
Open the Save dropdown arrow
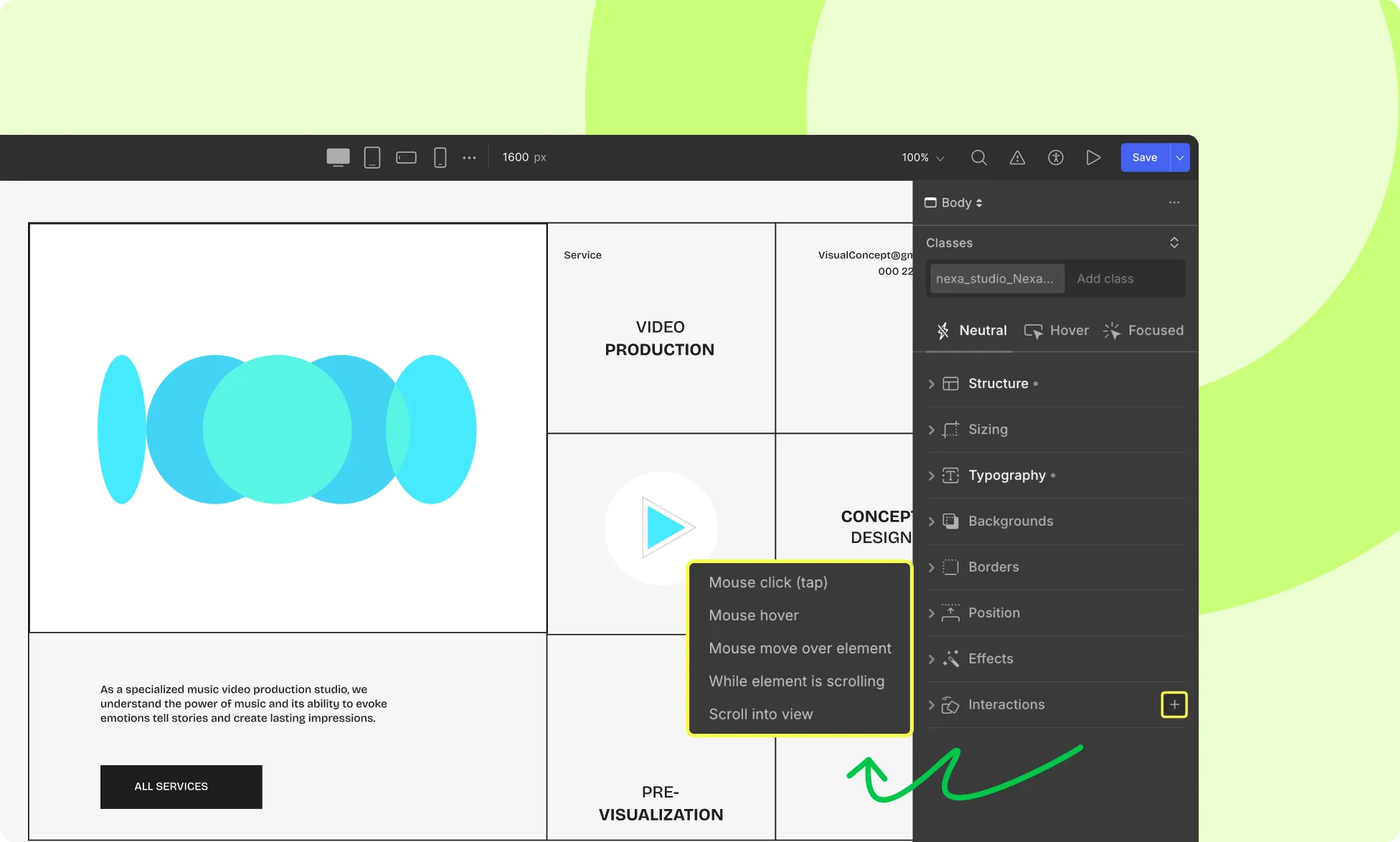point(1180,157)
